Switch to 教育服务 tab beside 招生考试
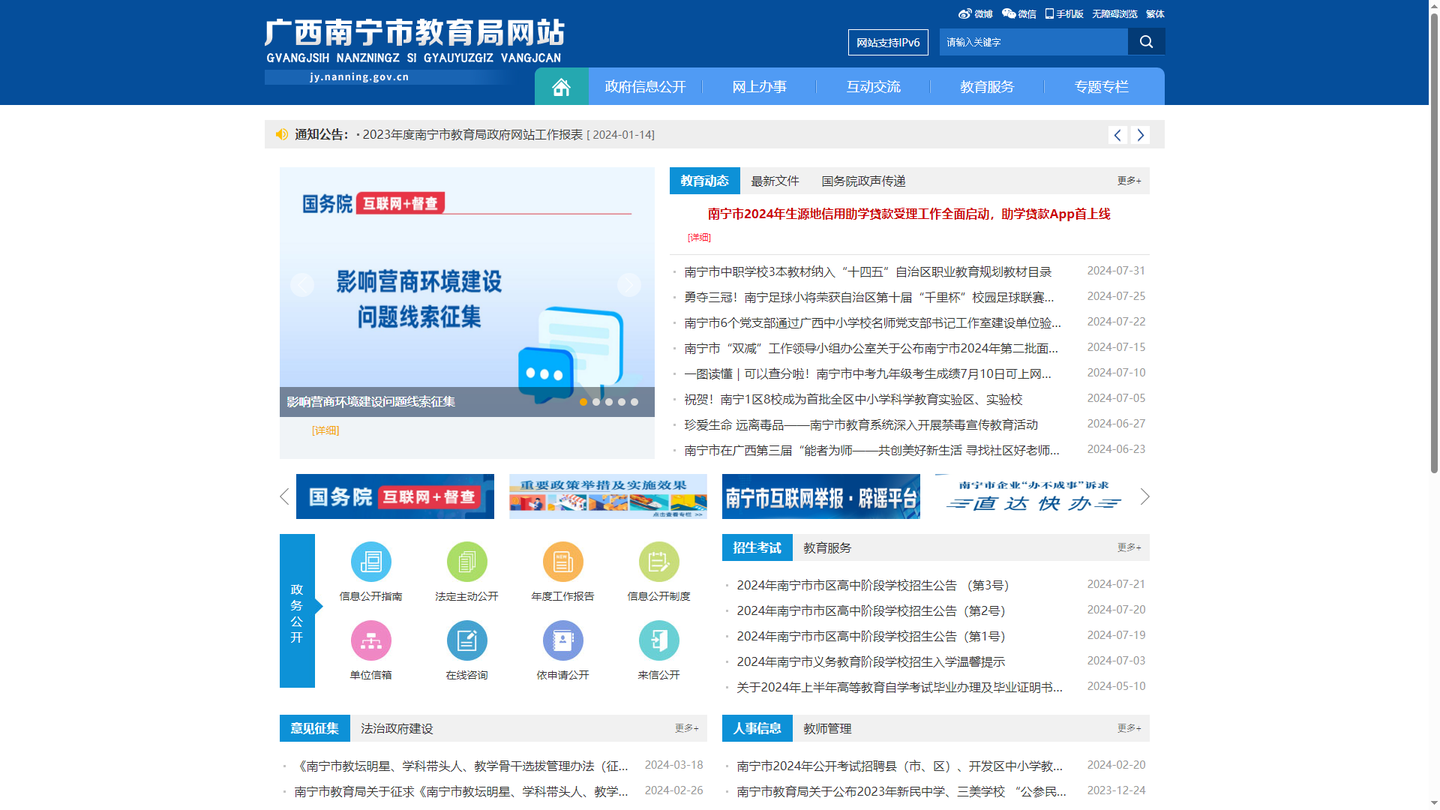 (827, 548)
